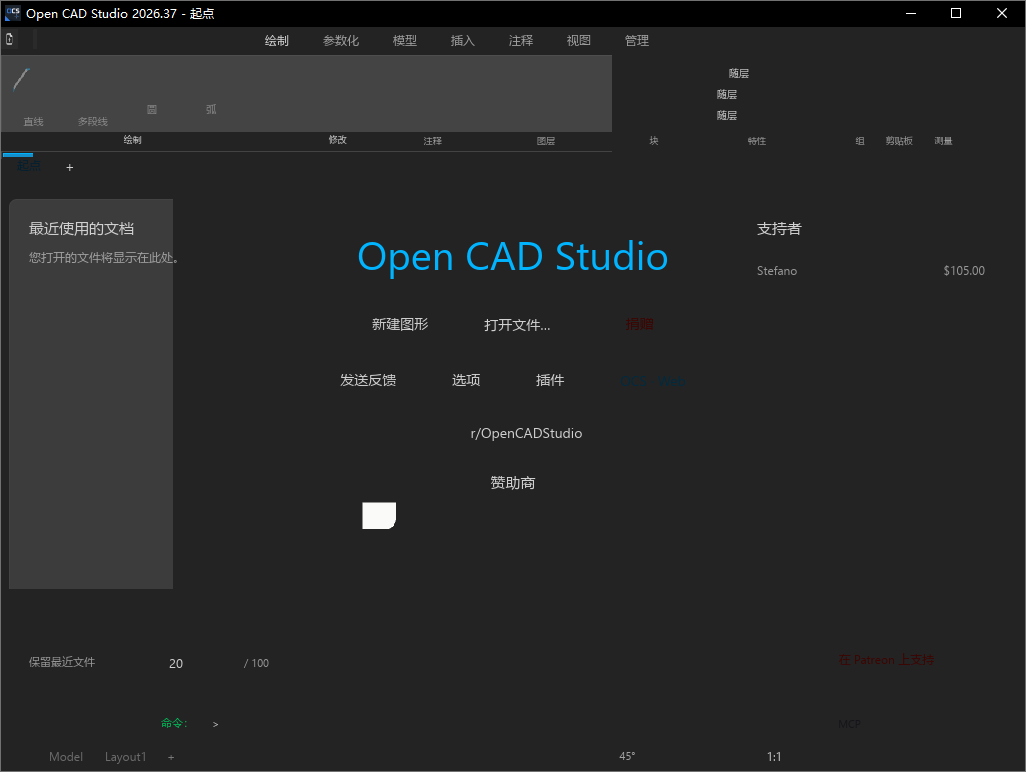Open the 注释 ribbon tab
This screenshot has height=772, width=1026.
coord(521,41)
